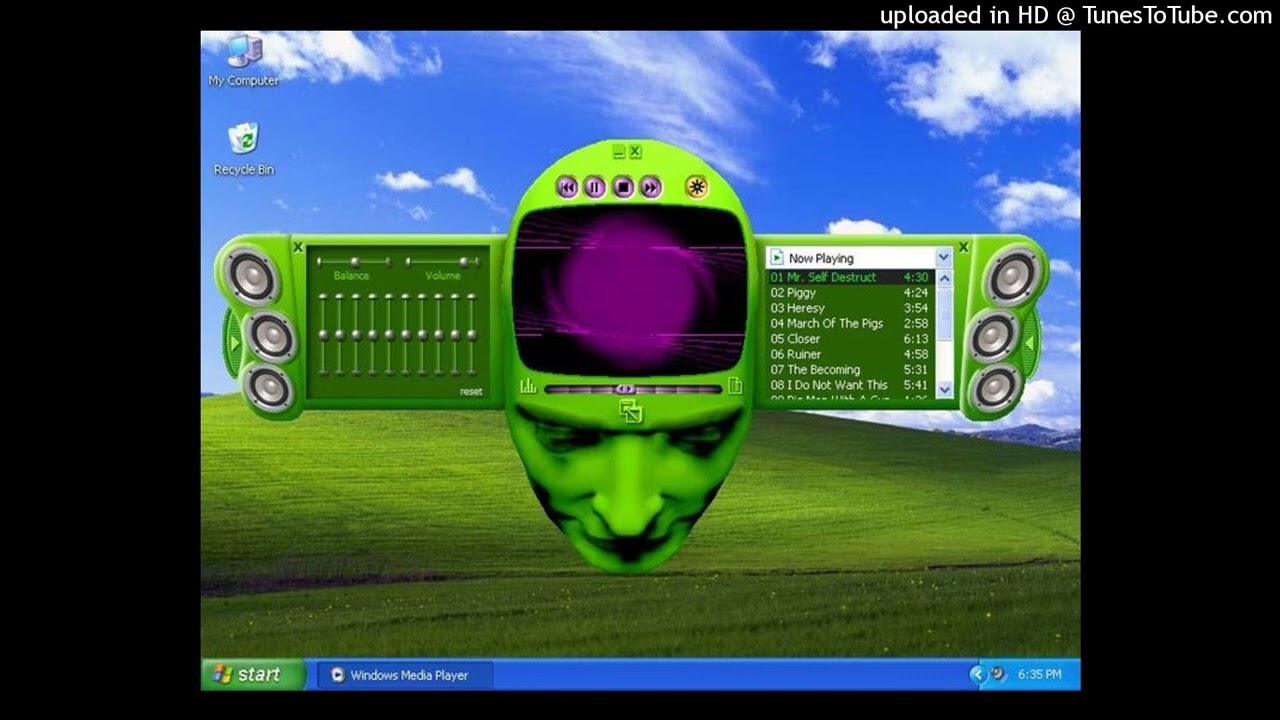Open the Now Playing dropdown

[x=943, y=258]
